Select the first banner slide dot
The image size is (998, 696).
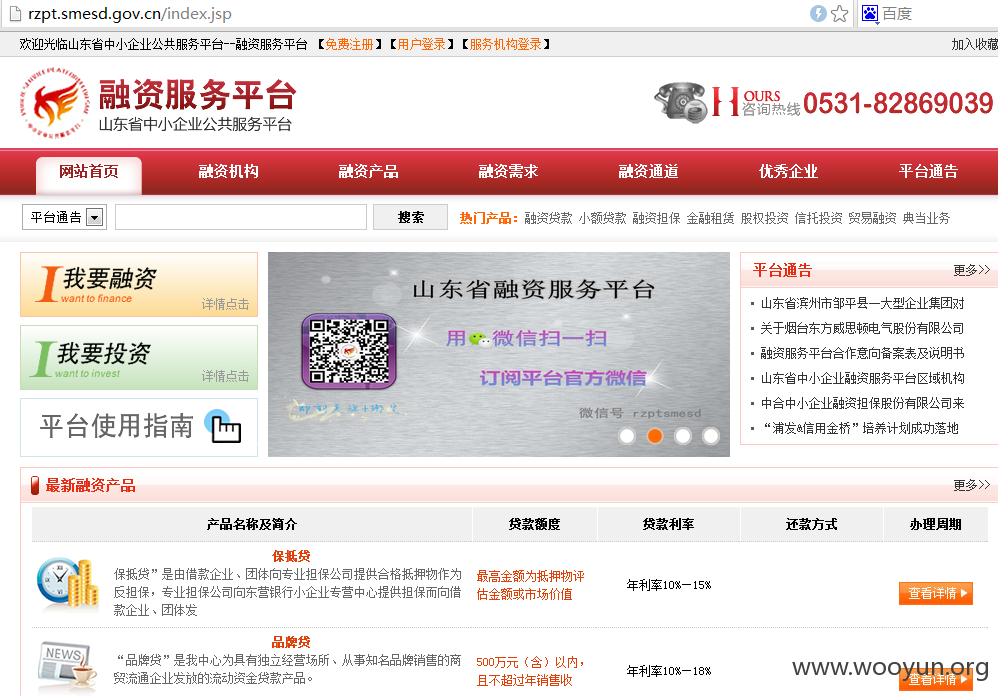click(627, 436)
